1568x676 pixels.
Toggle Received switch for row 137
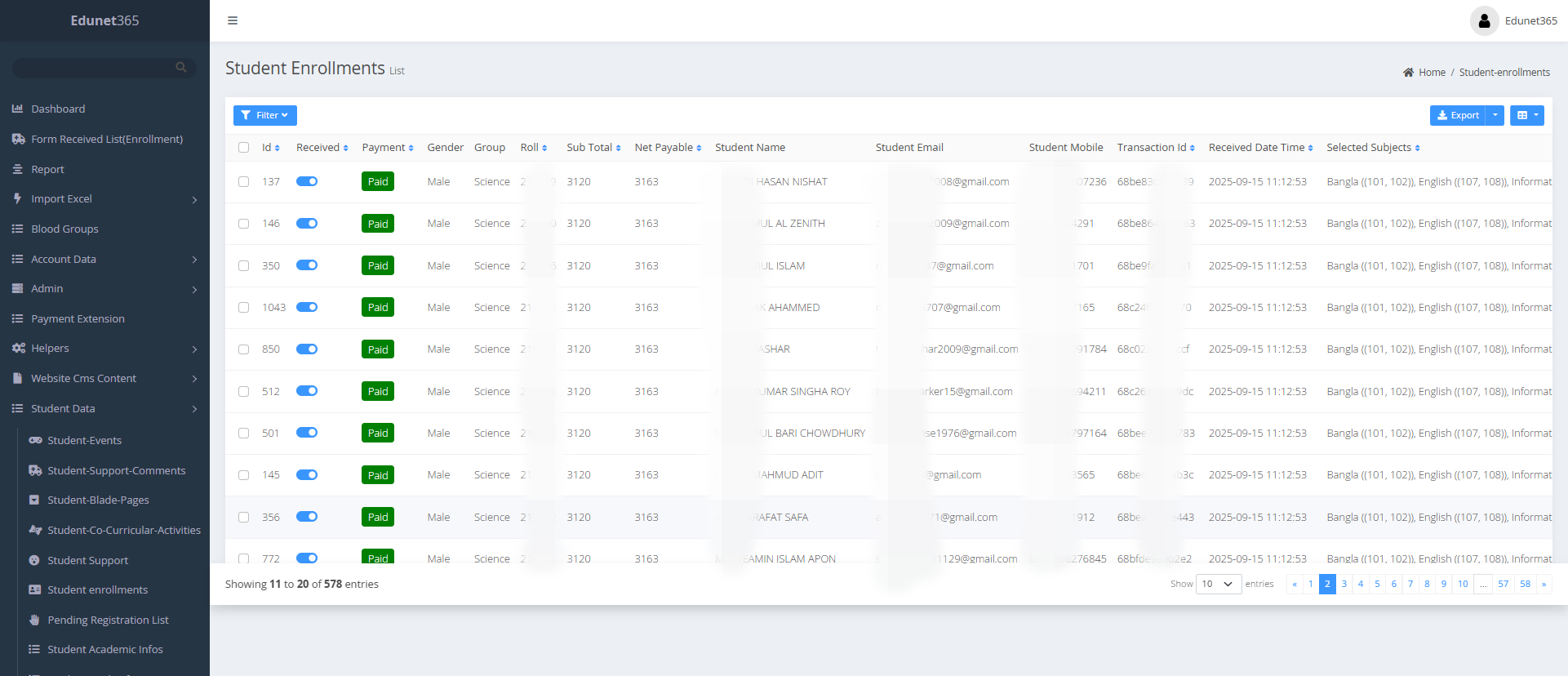[307, 181]
